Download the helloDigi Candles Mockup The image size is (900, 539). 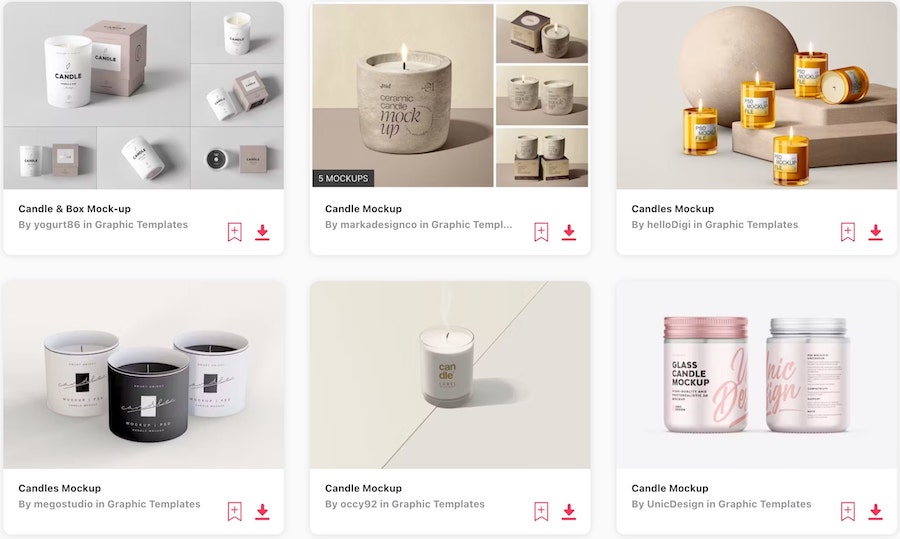point(875,232)
